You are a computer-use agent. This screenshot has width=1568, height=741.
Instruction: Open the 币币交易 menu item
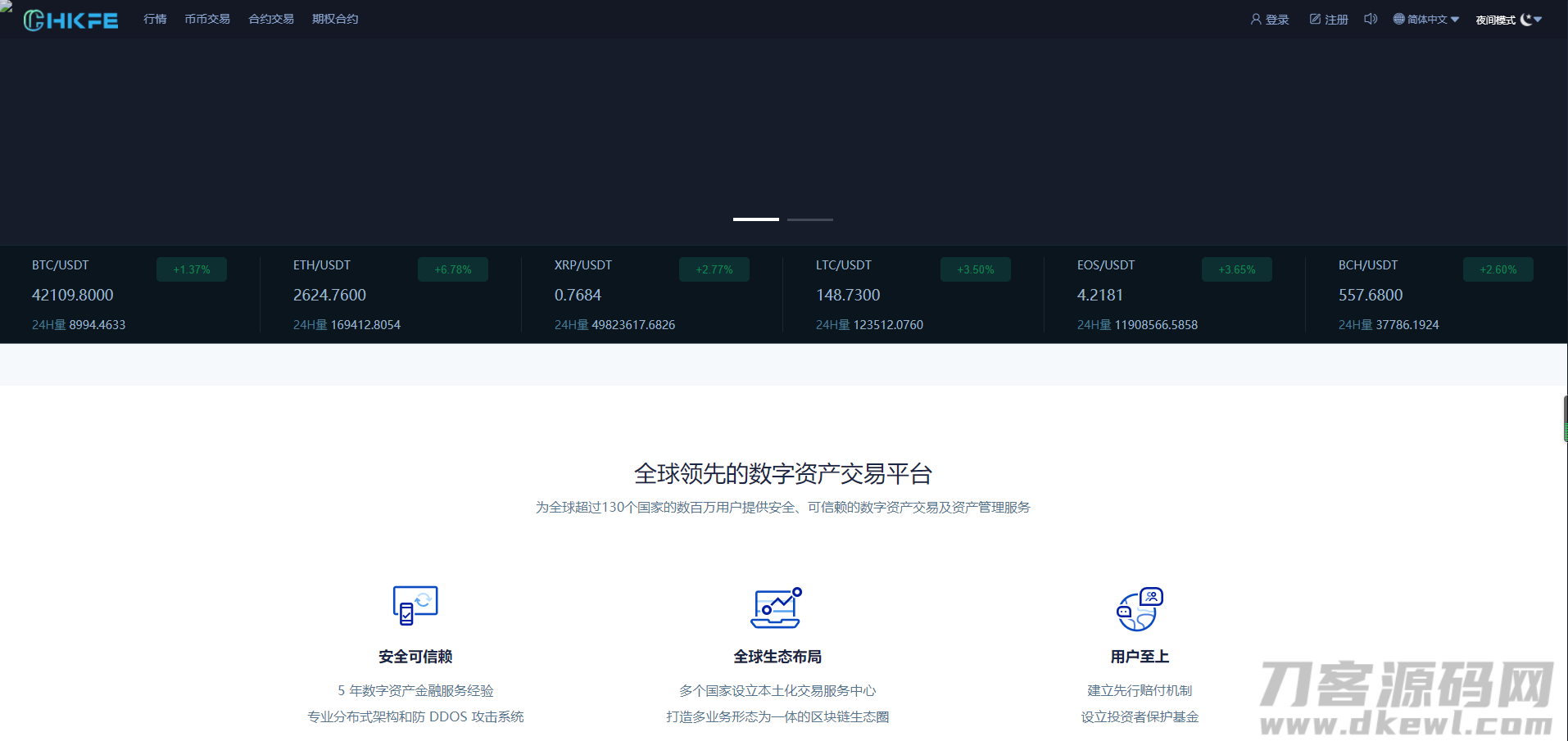(x=207, y=19)
